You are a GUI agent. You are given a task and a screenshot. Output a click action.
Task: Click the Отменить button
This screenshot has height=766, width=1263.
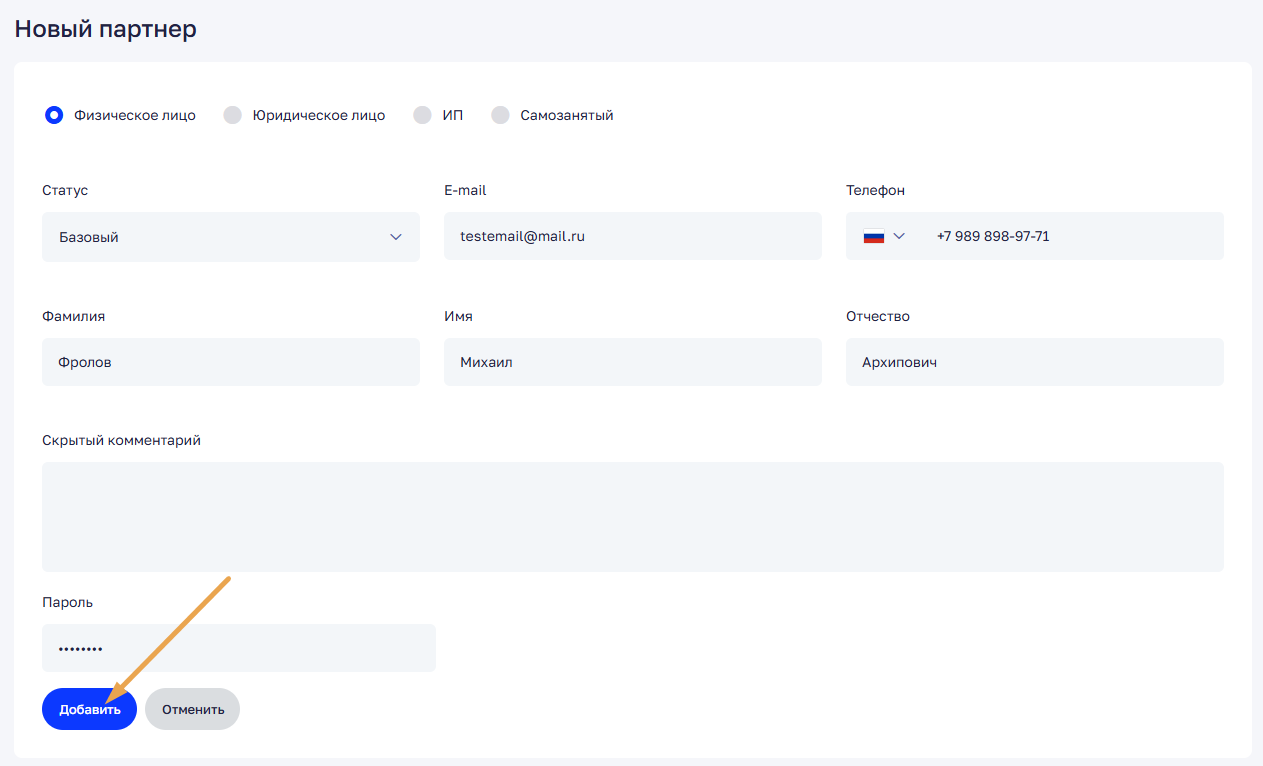click(x=193, y=710)
